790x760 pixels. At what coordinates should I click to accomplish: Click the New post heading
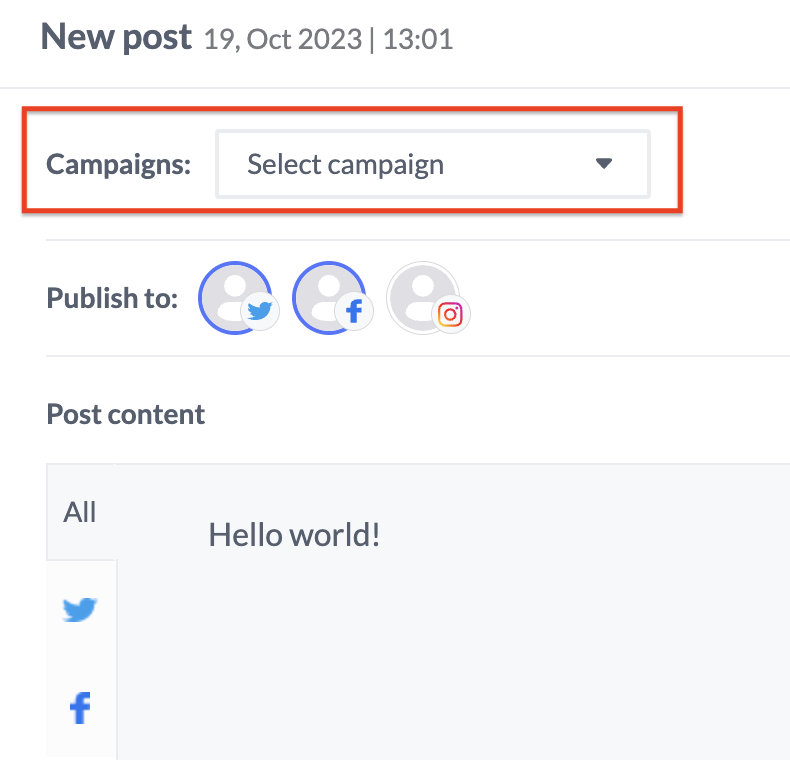(x=115, y=38)
